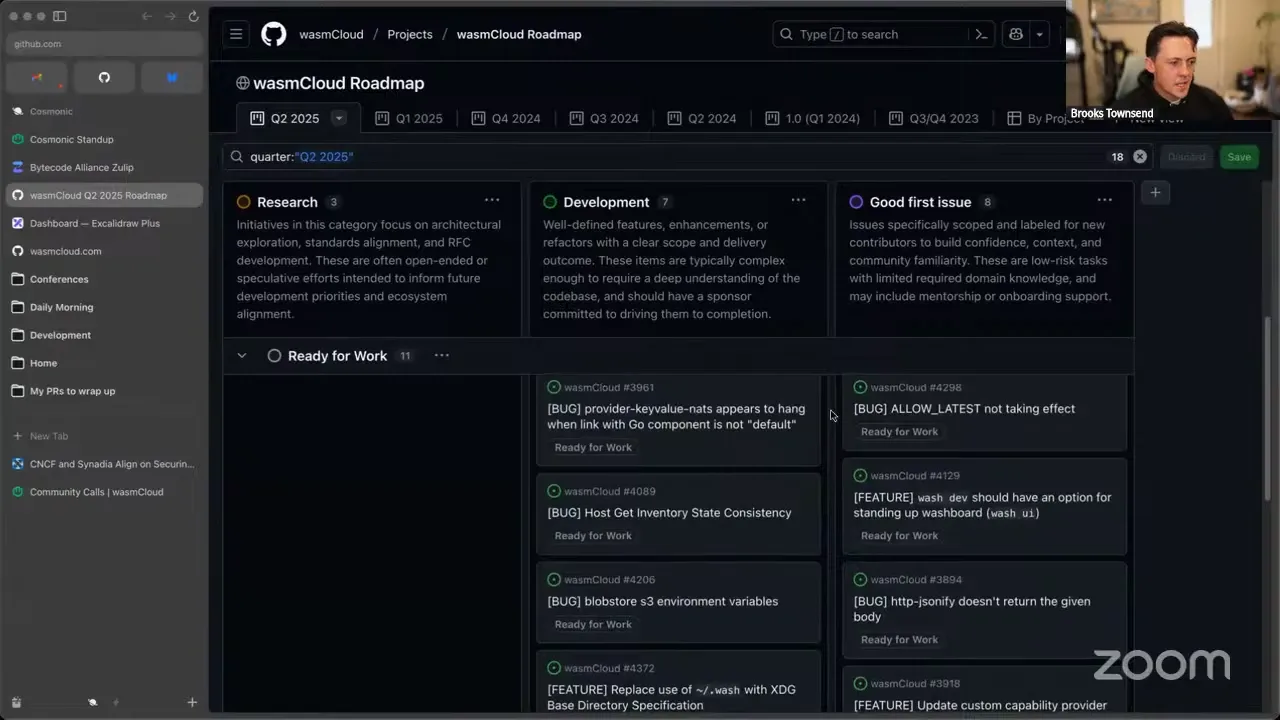Open the pinned GitHub tab

[x=104, y=77]
